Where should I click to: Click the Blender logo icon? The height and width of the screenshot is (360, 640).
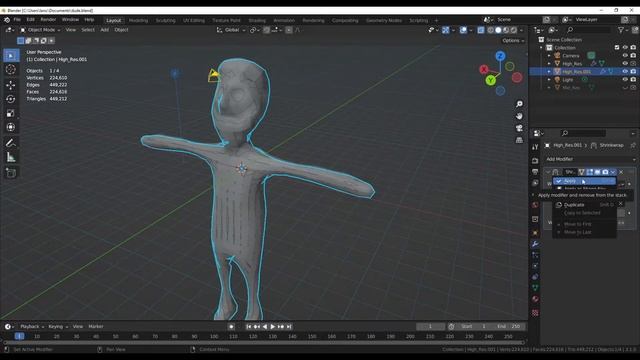point(7,20)
